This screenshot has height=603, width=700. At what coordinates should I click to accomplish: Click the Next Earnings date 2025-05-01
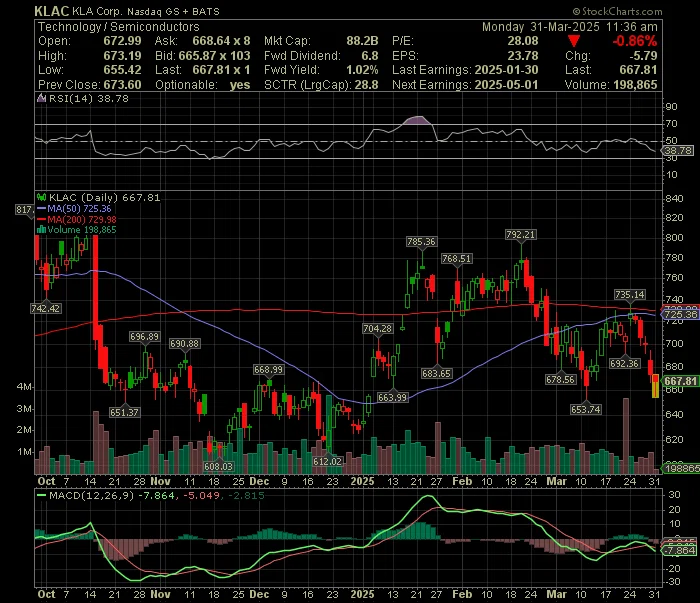pos(506,85)
